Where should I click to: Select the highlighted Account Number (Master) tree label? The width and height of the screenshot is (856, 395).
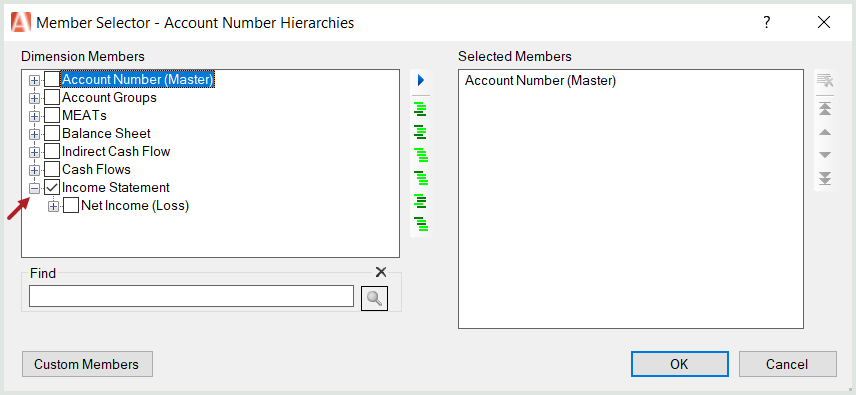click(x=137, y=80)
